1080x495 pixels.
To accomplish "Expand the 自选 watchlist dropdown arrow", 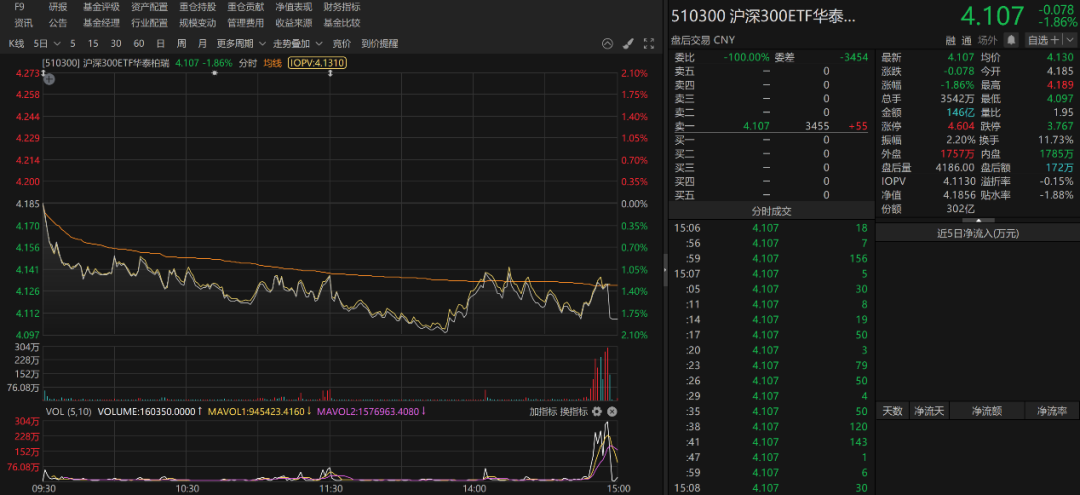I will point(1069,40).
